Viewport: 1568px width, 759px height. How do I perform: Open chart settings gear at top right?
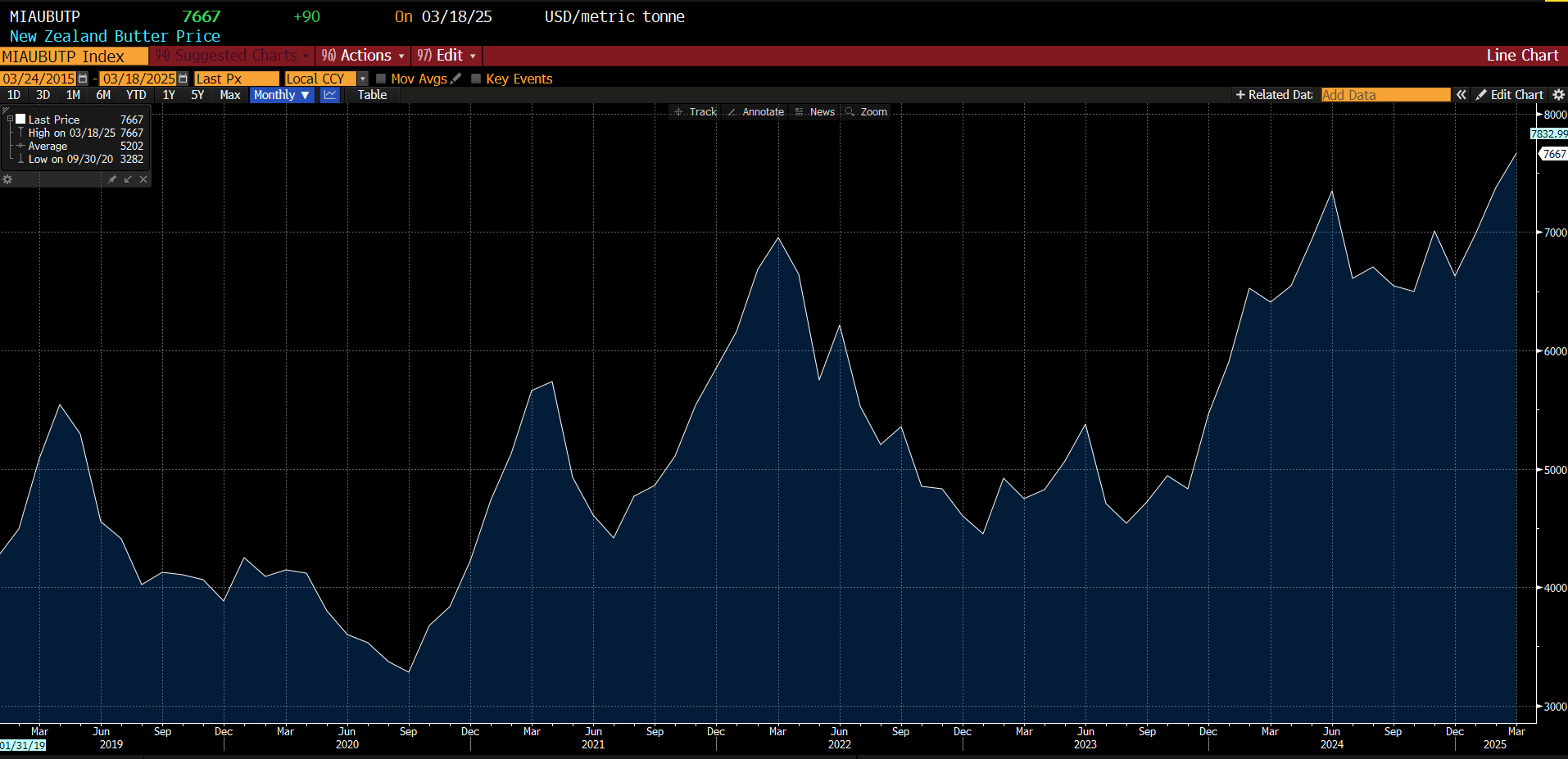1558,95
